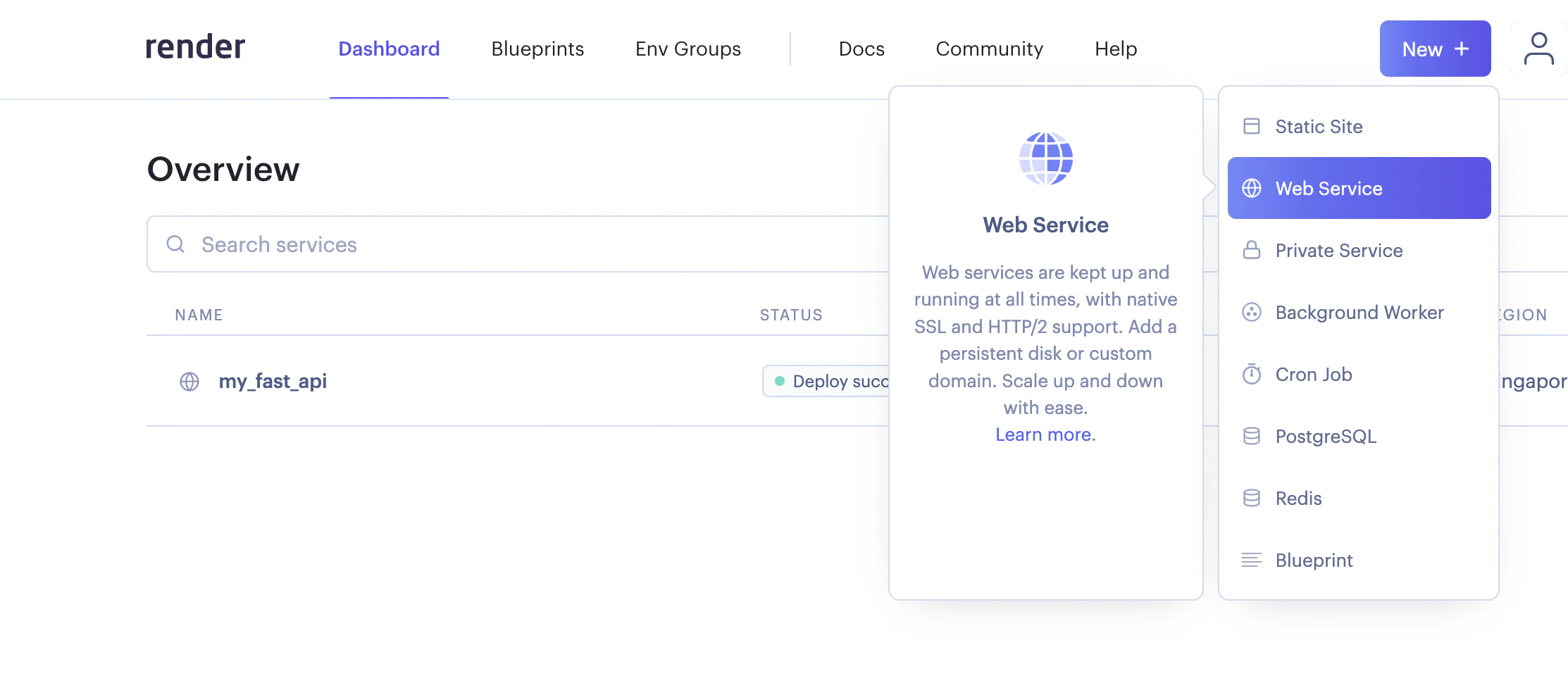Select Static Site from the menu

click(x=1359, y=126)
